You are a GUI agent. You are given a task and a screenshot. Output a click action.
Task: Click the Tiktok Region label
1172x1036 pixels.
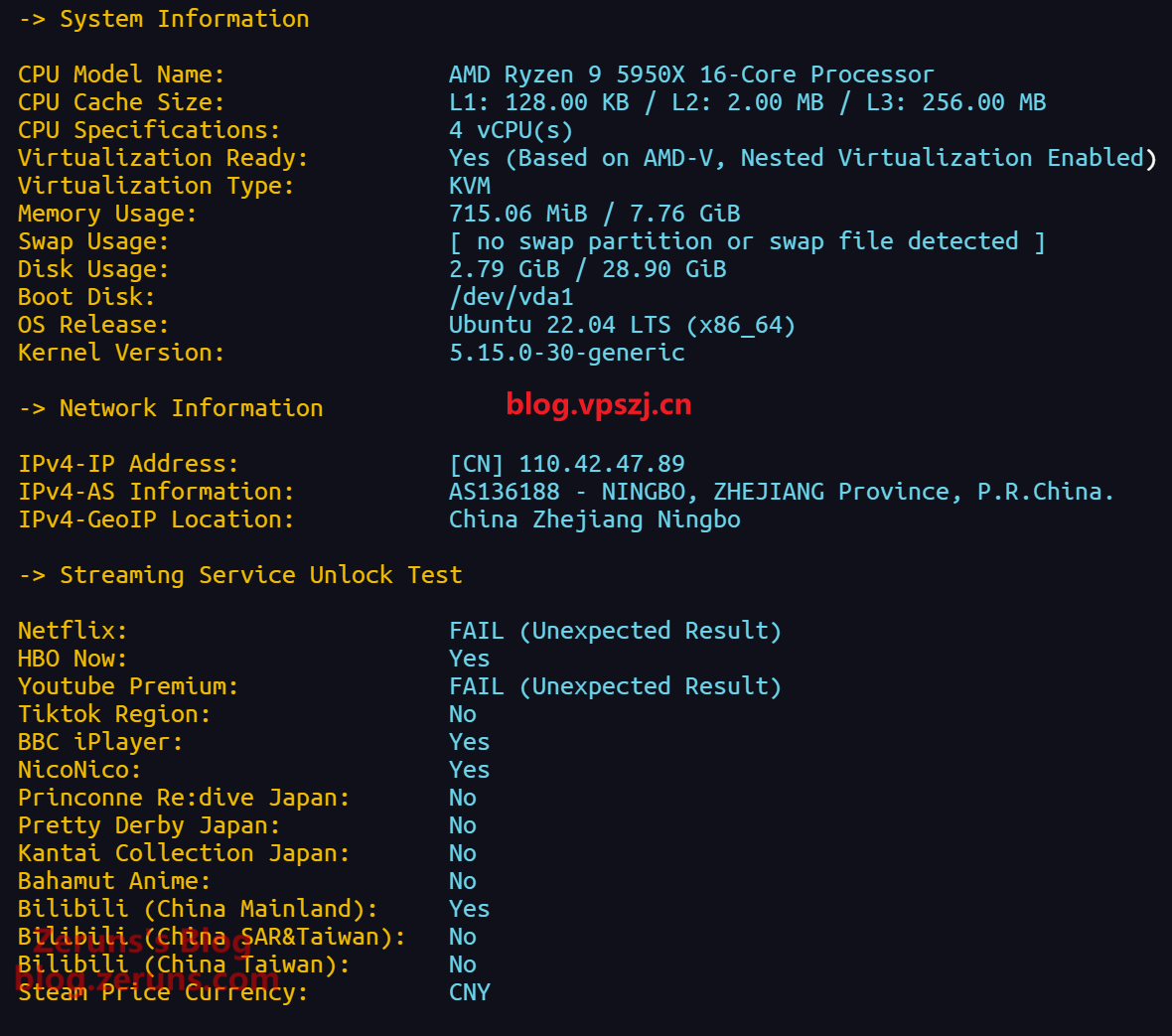pyautogui.click(x=114, y=714)
